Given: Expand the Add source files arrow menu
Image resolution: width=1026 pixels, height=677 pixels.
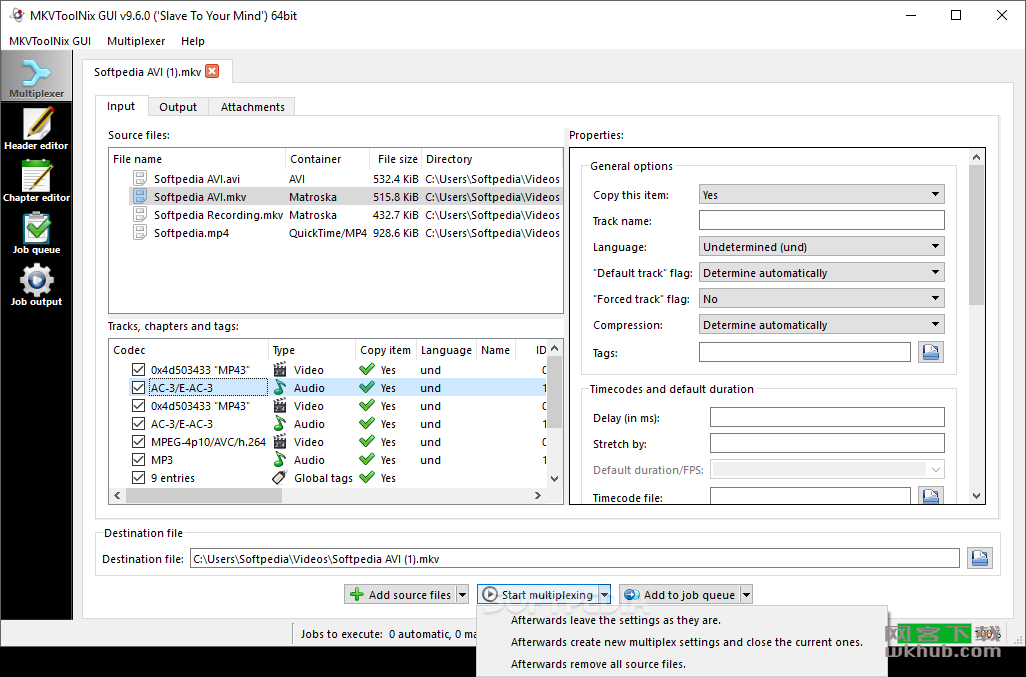Looking at the screenshot, I should point(463,595).
